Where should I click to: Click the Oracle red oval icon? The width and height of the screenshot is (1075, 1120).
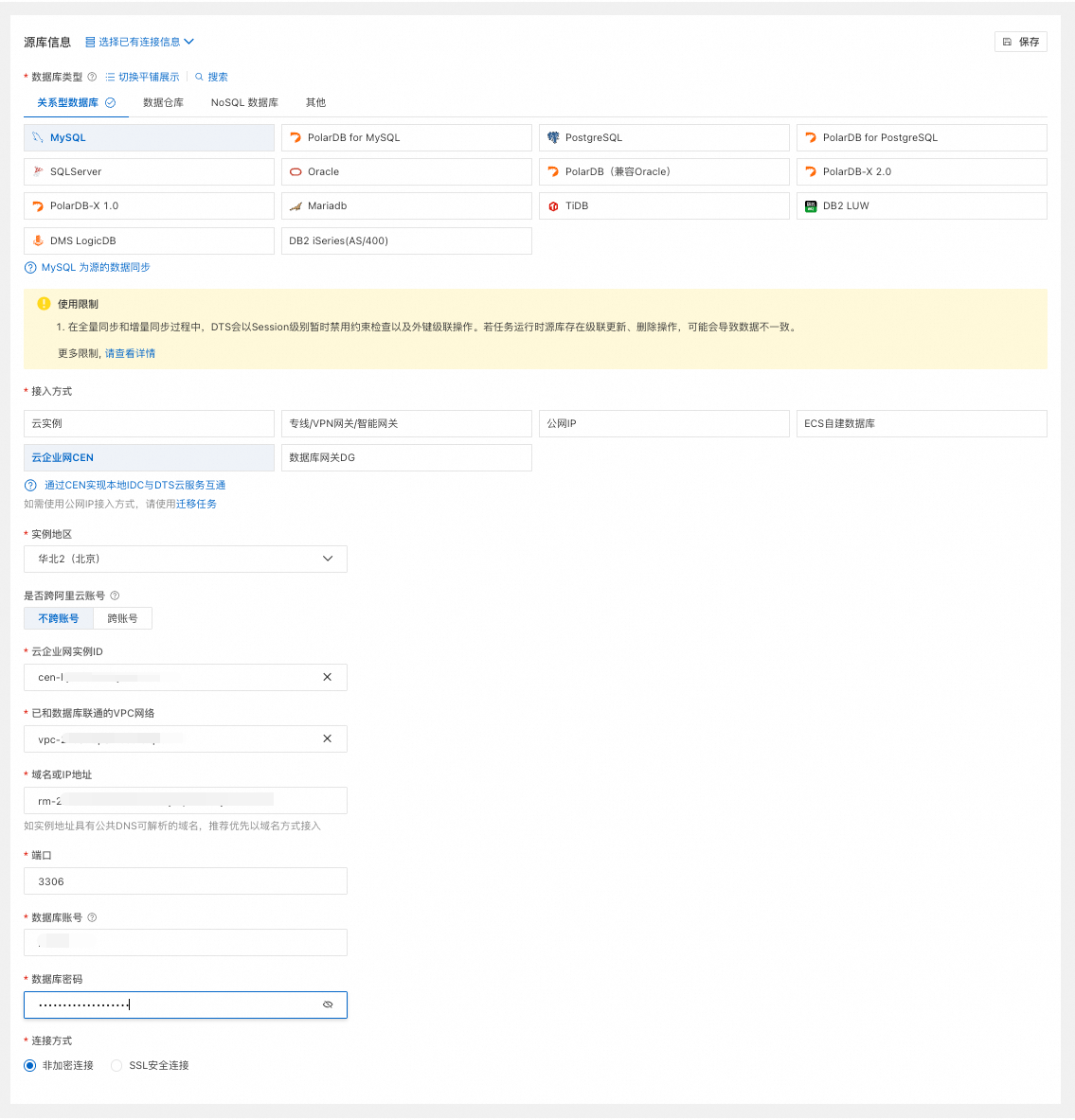pyautogui.click(x=296, y=172)
